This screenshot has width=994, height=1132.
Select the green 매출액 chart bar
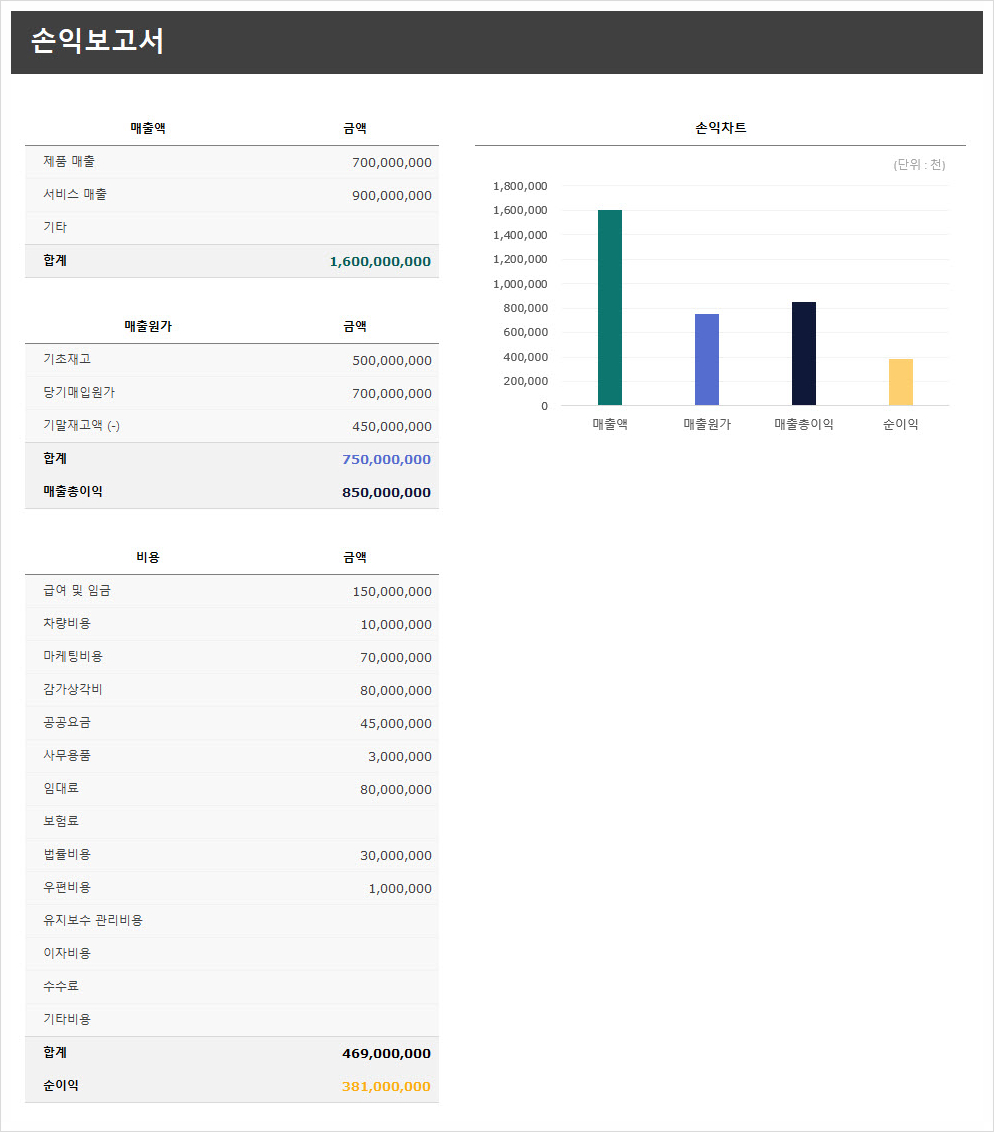point(610,308)
